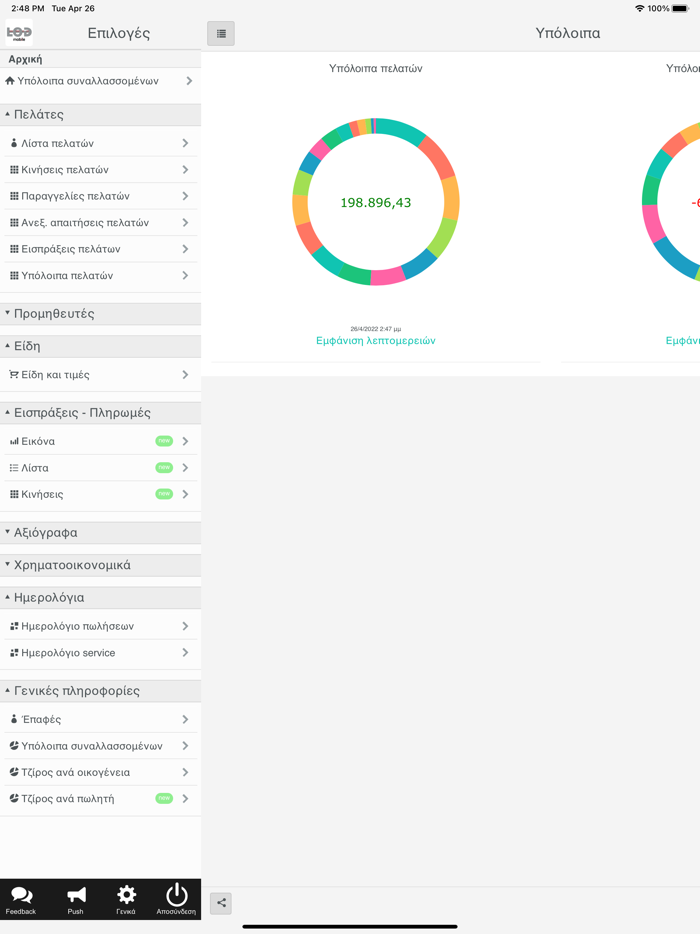The height and width of the screenshot is (934, 700).
Task: Click the app logo in top-left
Action: (x=19, y=33)
